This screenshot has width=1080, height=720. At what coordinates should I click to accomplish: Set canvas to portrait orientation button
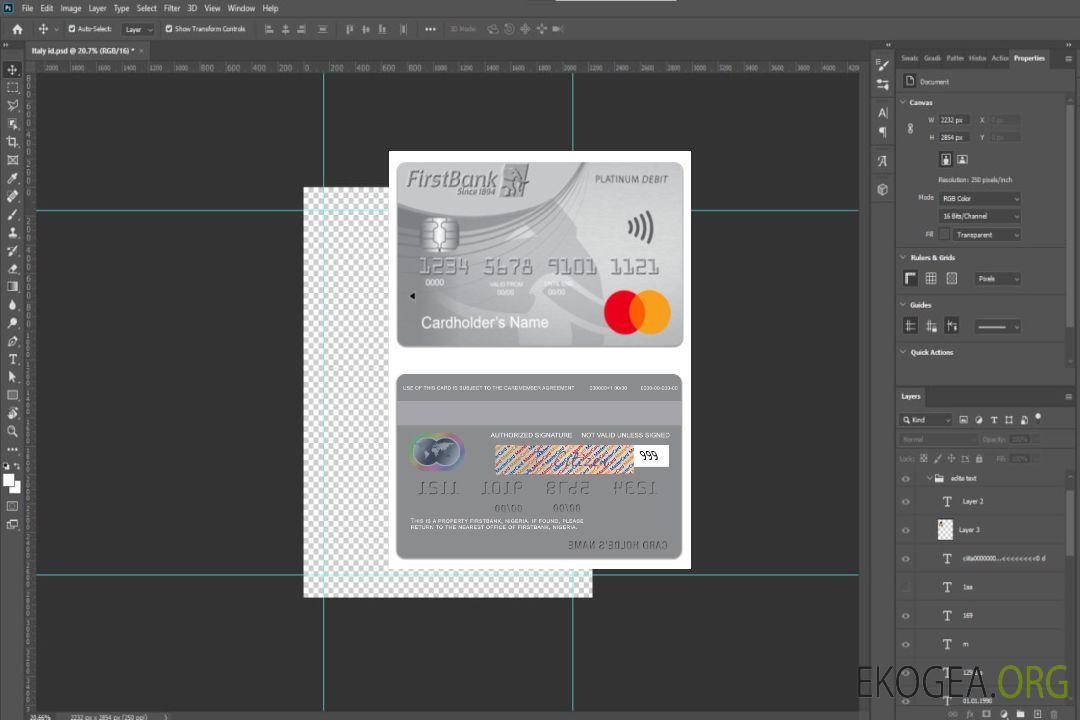tap(946, 160)
